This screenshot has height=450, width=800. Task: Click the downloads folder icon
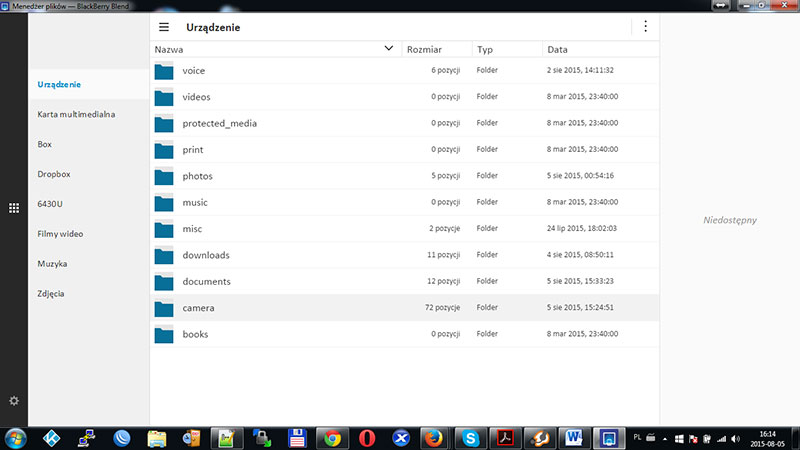click(164, 256)
